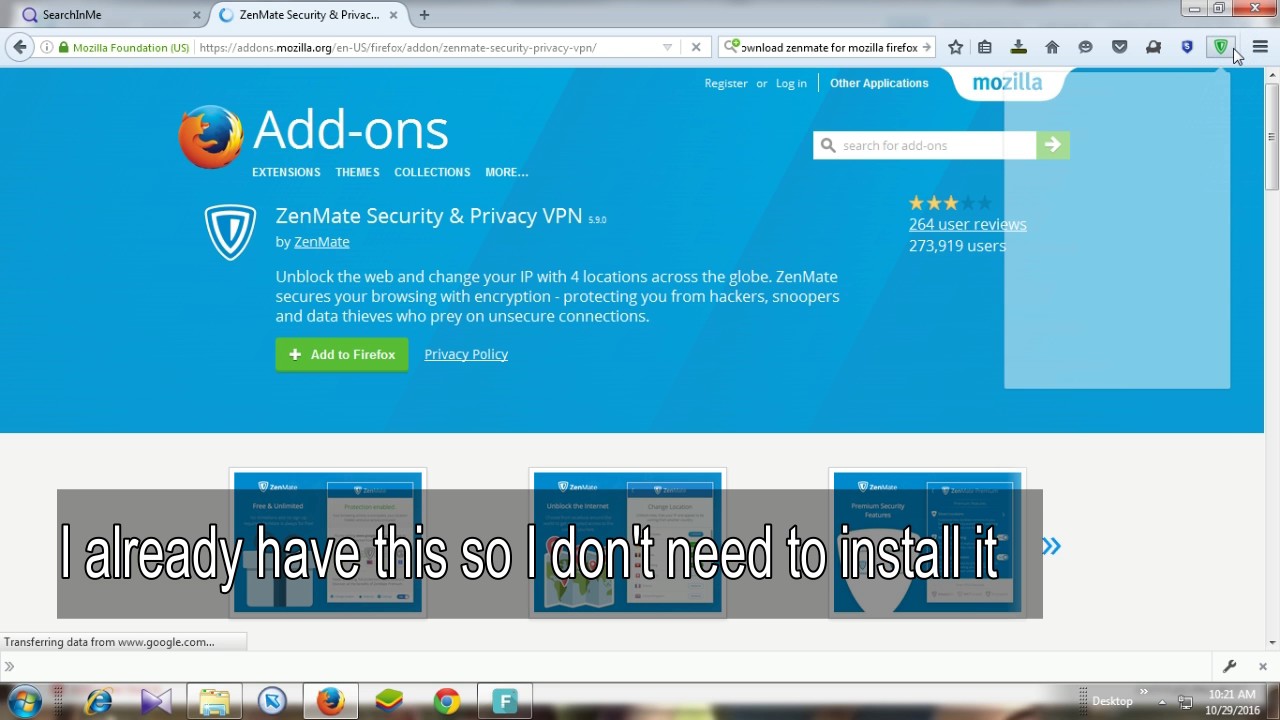Stop loading the page with the X
Image resolution: width=1280 pixels, height=720 pixels.
pos(696,47)
